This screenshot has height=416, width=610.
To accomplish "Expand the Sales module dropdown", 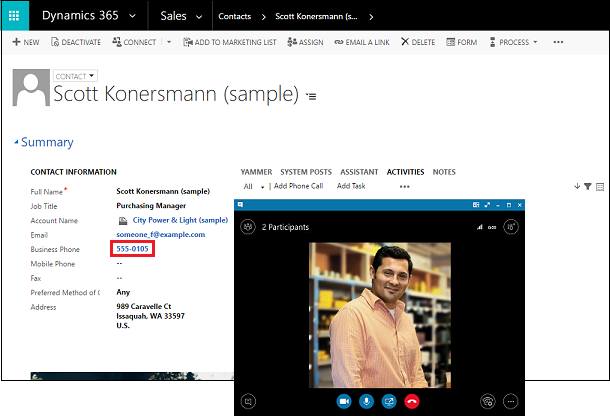I will (199, 16).
